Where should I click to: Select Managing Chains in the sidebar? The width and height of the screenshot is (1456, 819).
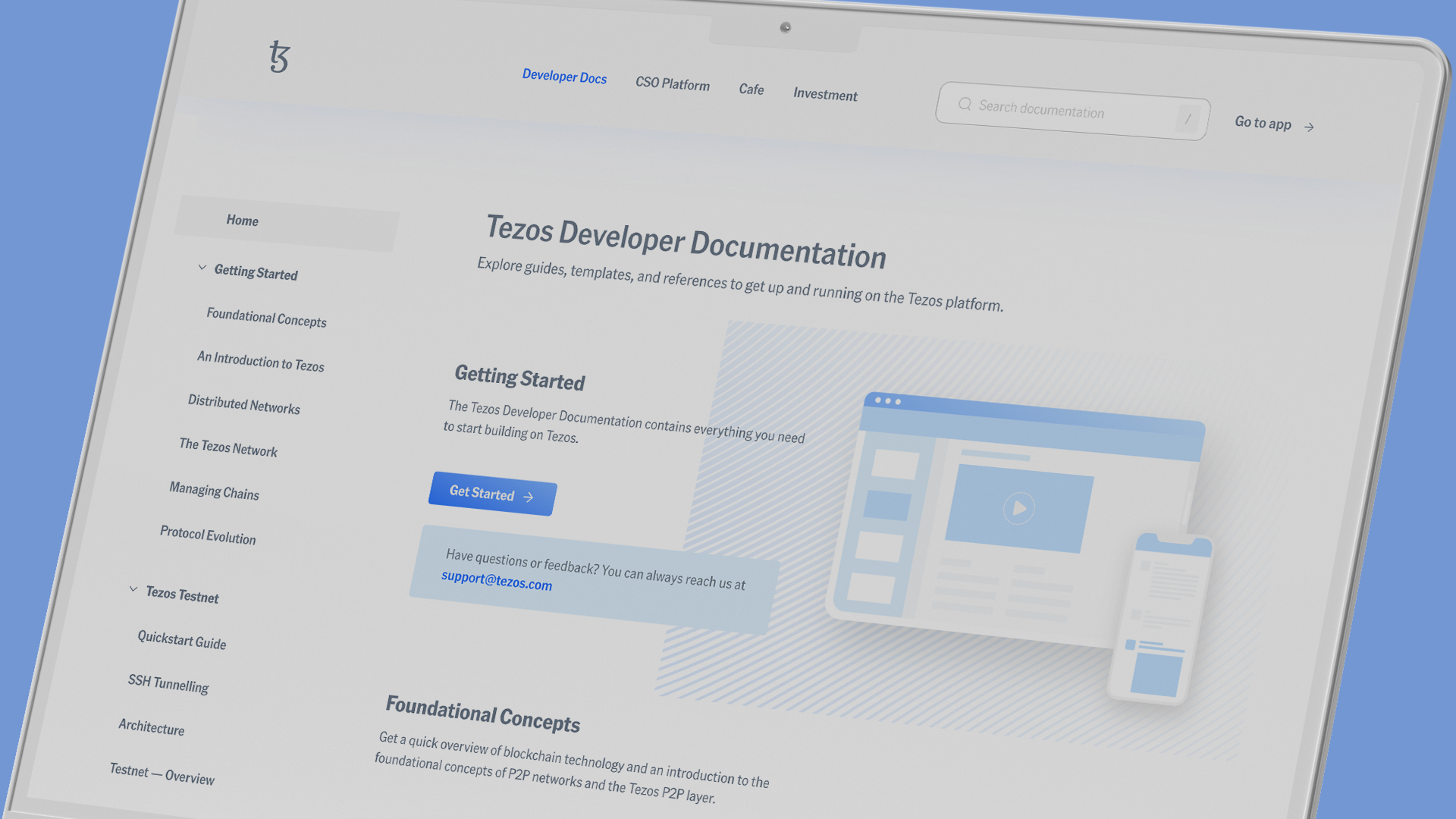click(214, 491)
